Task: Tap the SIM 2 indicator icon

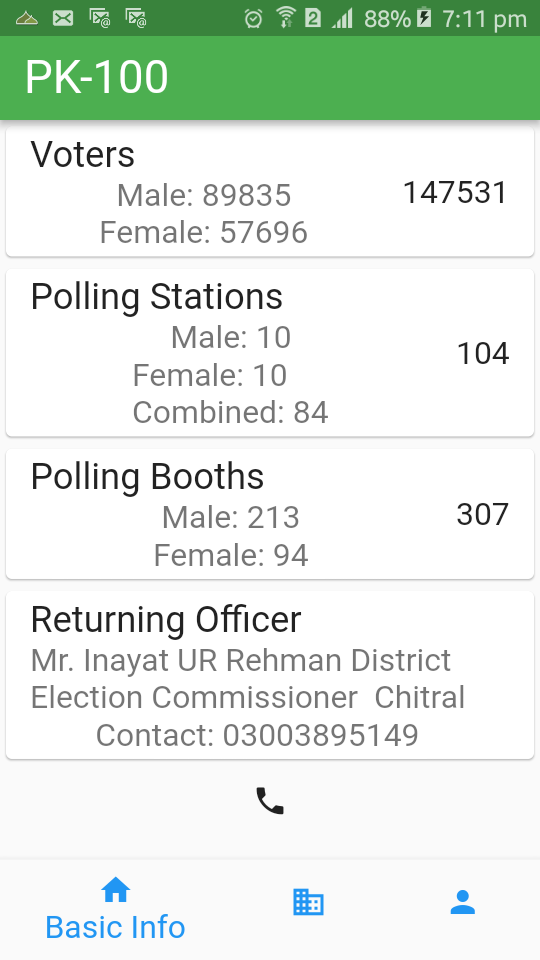Action: [313, 18]
